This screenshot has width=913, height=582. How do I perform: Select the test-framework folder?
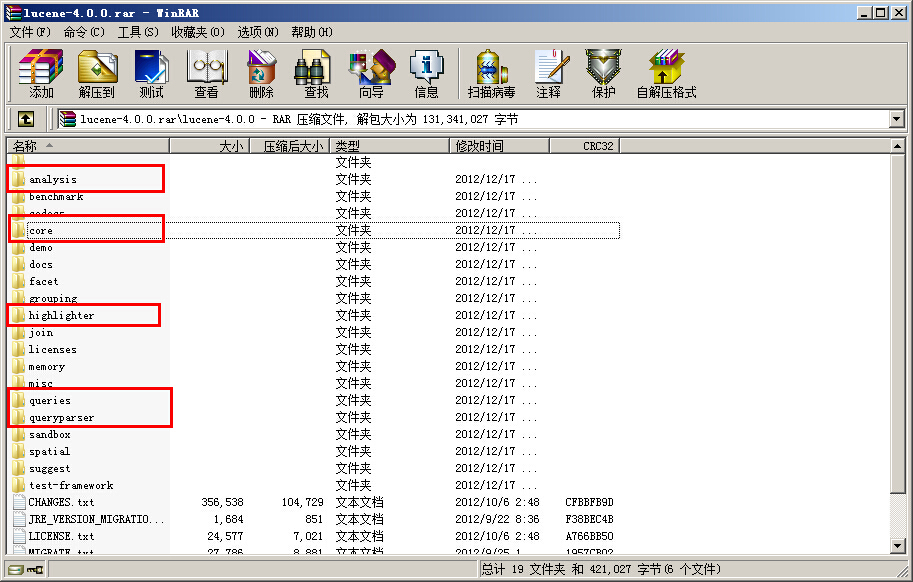point(70,485)
